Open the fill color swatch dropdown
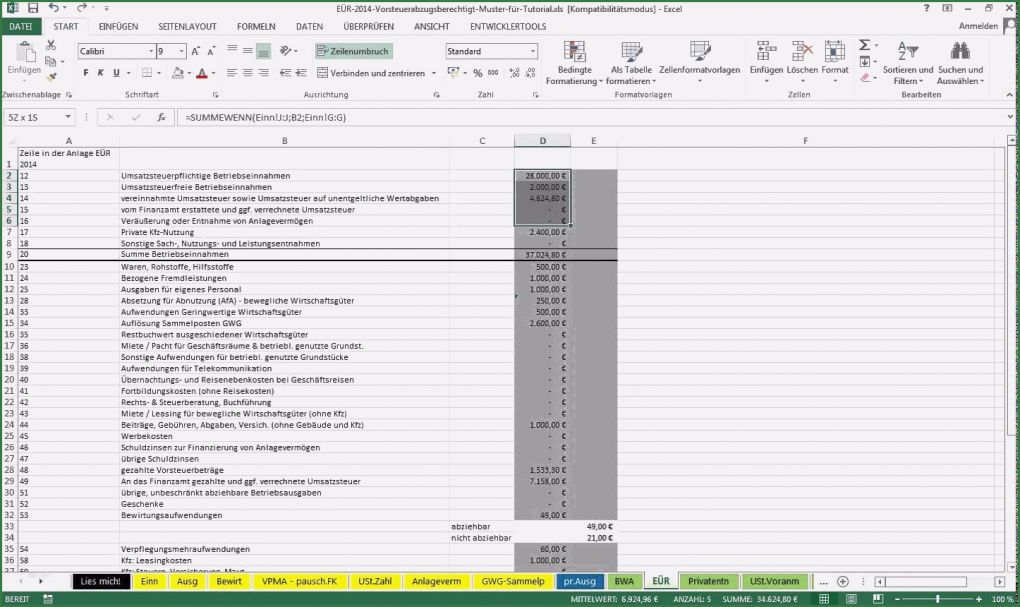Viewport: 1020px width, 607px height. click(189, 73)
